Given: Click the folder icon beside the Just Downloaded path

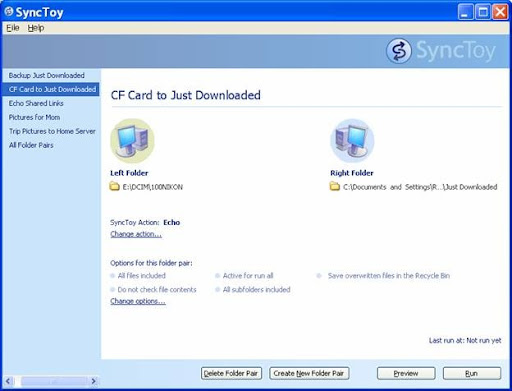Looking at the screenshot, I should pos(335,186).
